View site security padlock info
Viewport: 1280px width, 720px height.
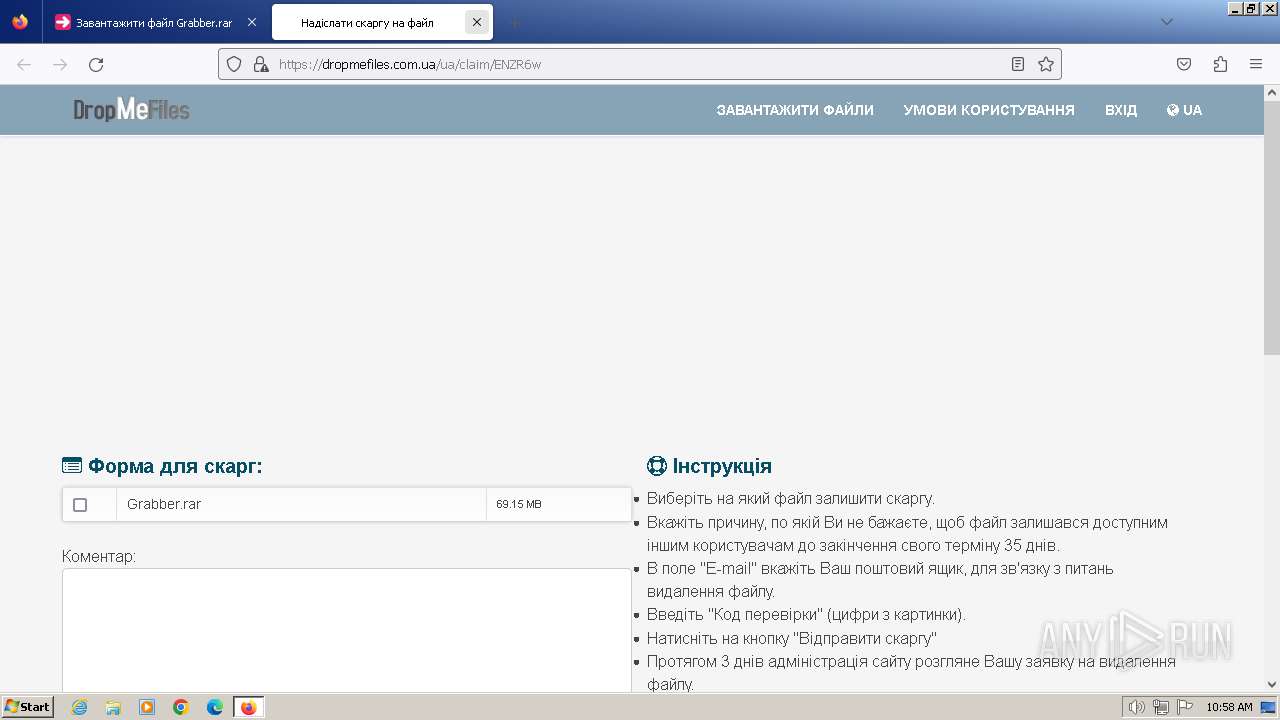(261, 64)
